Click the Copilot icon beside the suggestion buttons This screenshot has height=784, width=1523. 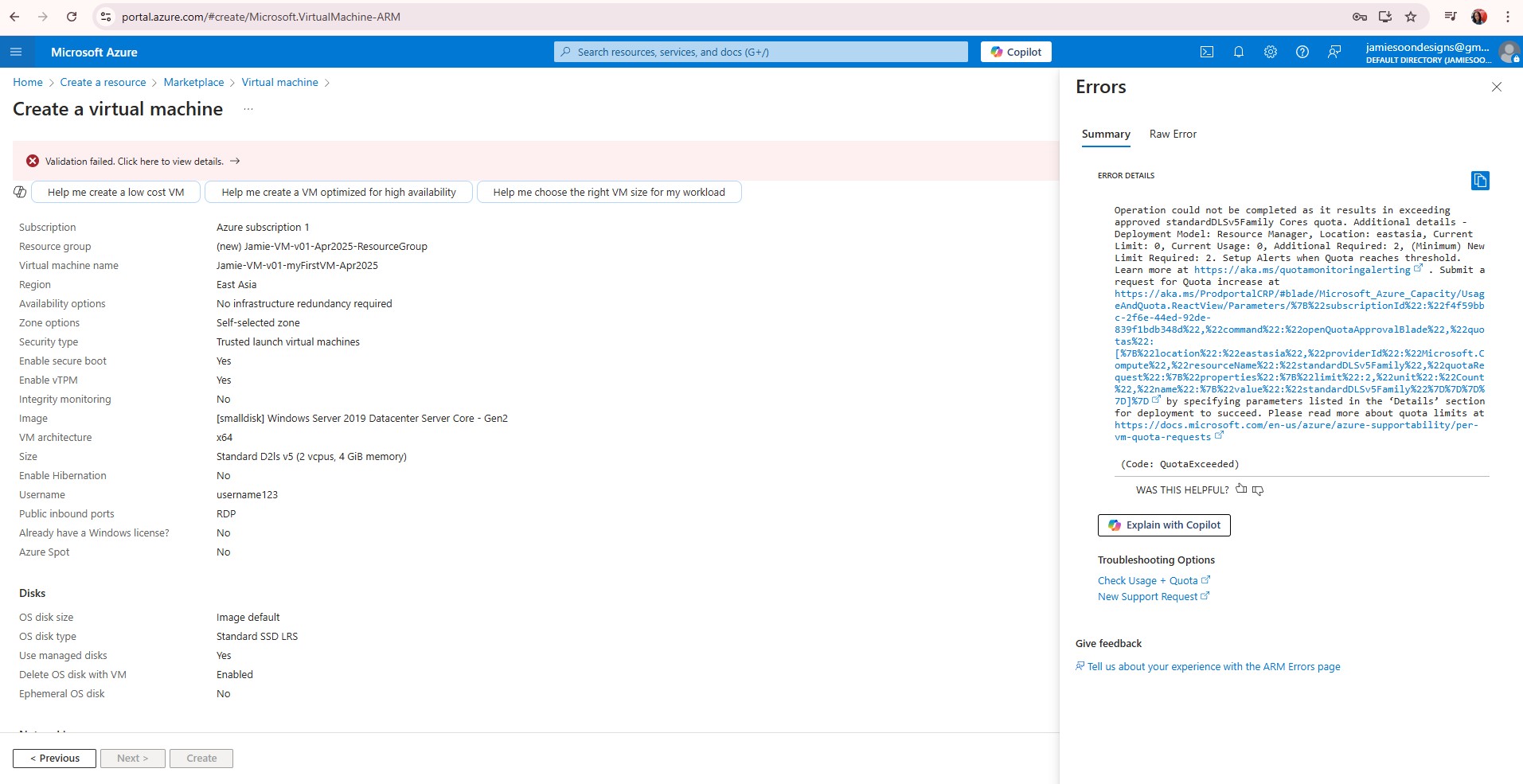[20, 192]
